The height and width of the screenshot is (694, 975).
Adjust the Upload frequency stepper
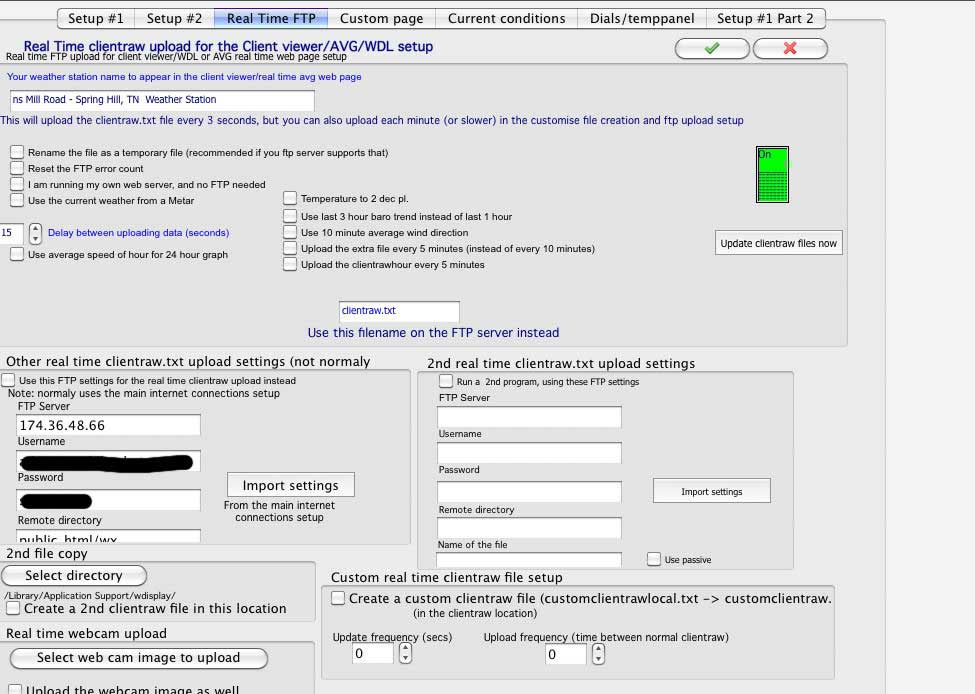click(x=598, y=654)
